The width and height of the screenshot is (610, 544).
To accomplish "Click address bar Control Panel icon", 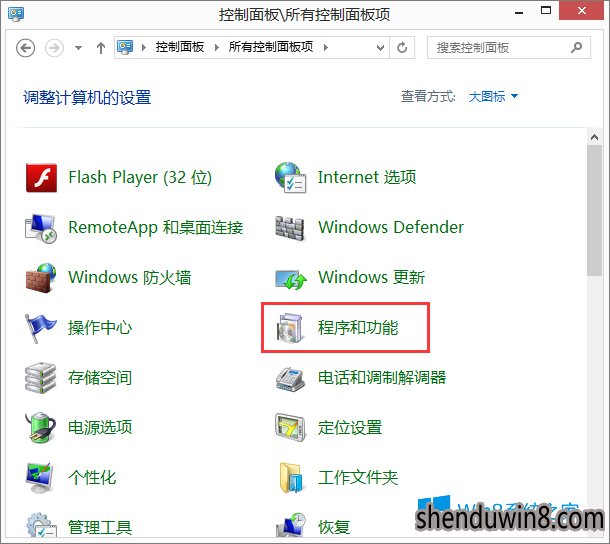I will (x=125, y=47).
